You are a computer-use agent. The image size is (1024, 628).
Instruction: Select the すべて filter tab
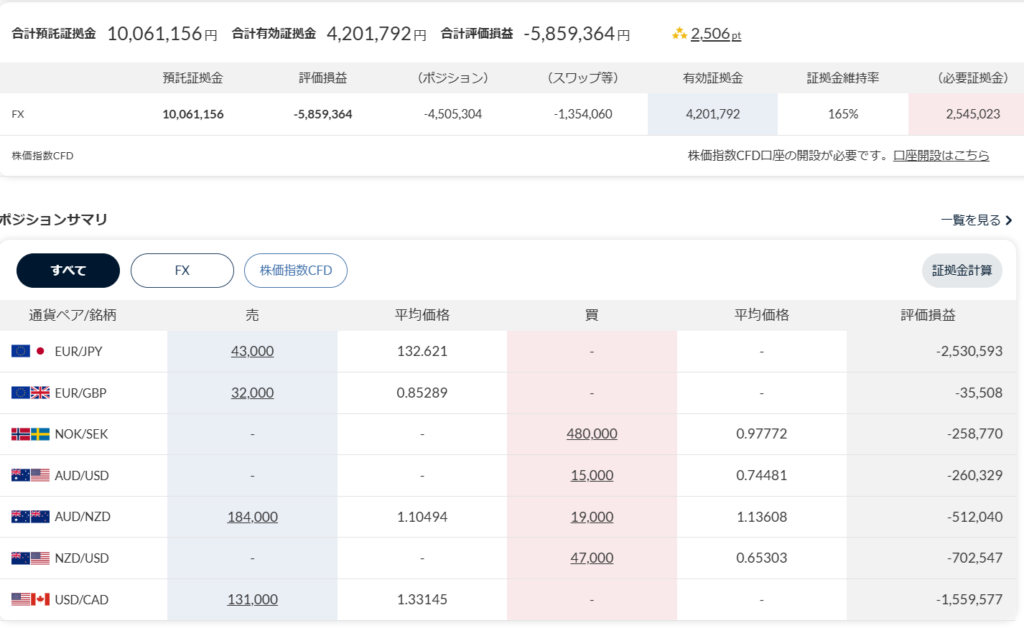pos(68,270)
